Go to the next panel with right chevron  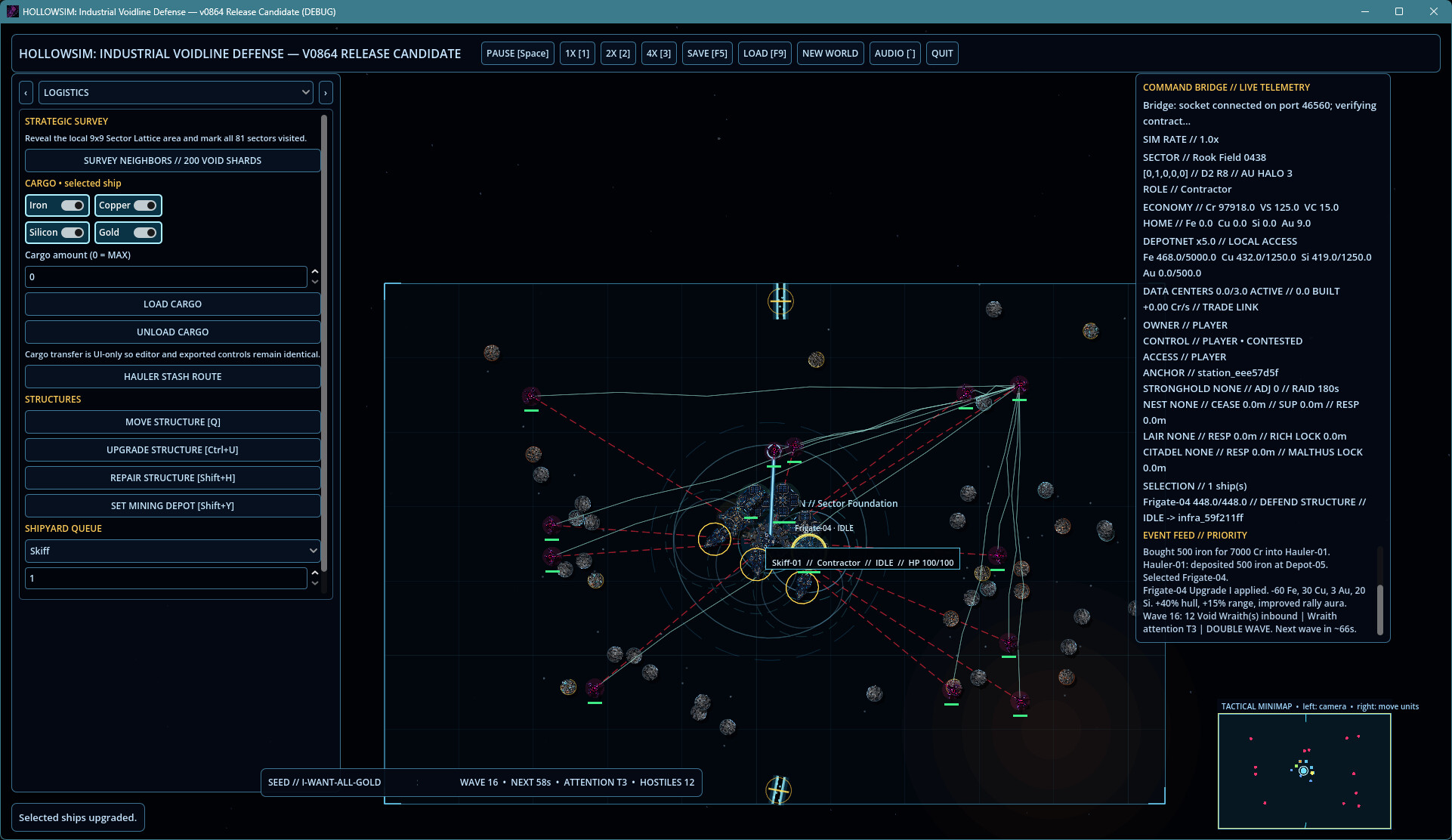tap(326, 92)
